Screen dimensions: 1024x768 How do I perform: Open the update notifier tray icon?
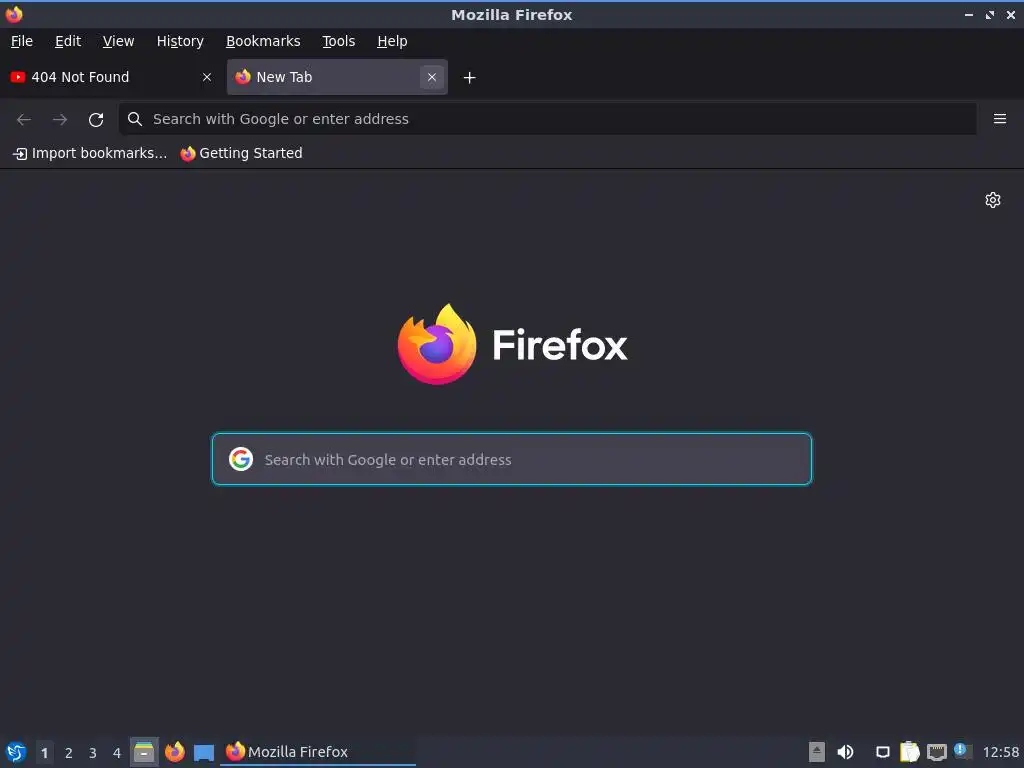pyautogui.click(x=962, y=751)
